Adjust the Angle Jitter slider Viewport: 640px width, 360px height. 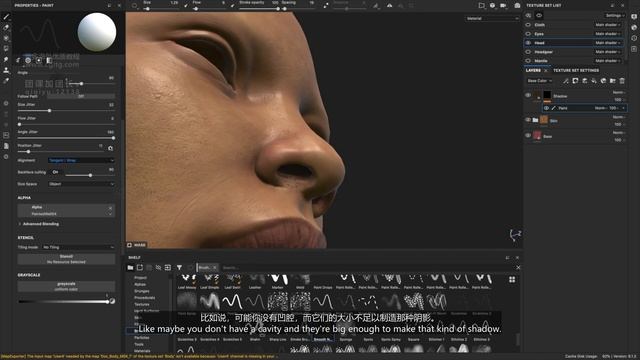coord(66,138)
